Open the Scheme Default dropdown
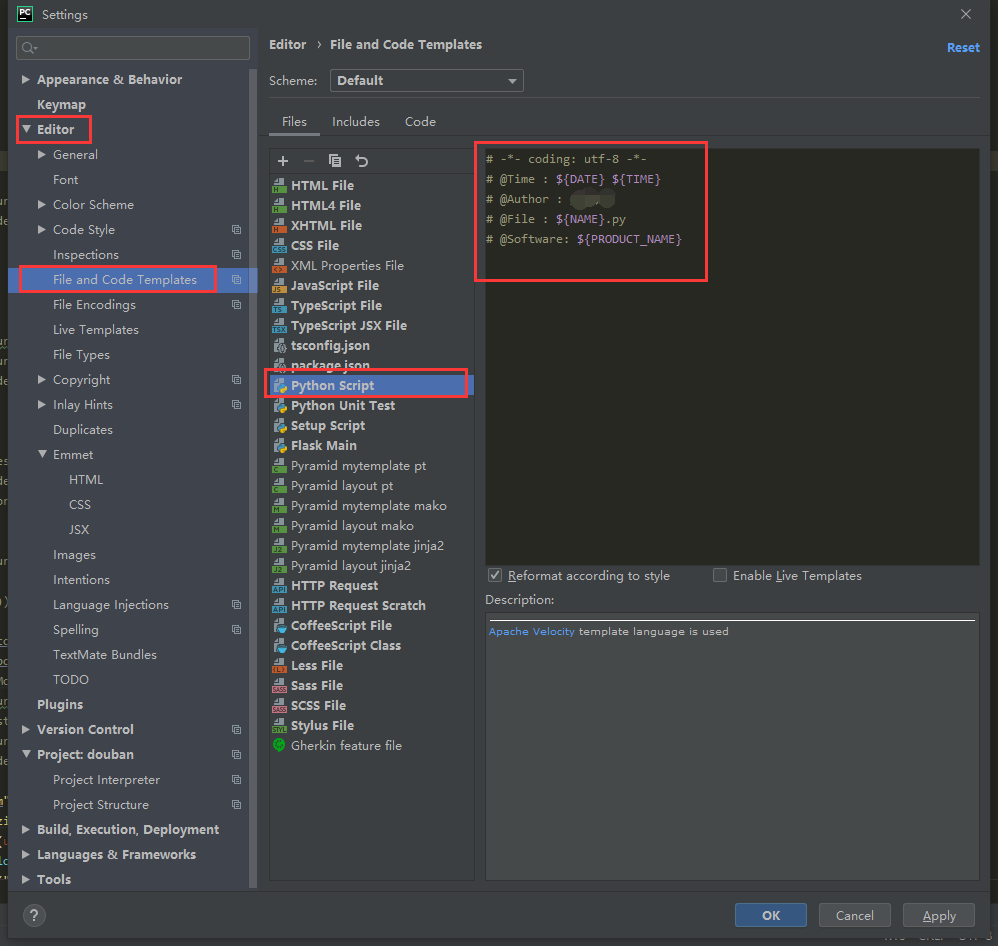Image resolution: width=998 pixels, height=946 pixels. tap(426, 81)
